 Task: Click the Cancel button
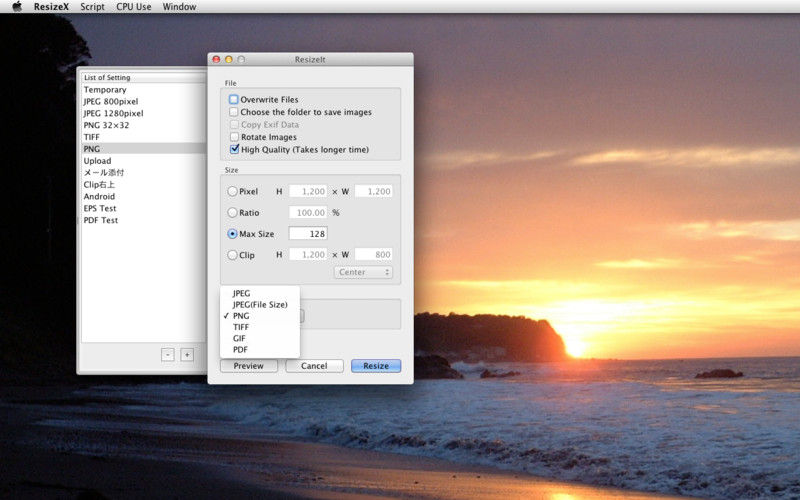pos(314,366)
